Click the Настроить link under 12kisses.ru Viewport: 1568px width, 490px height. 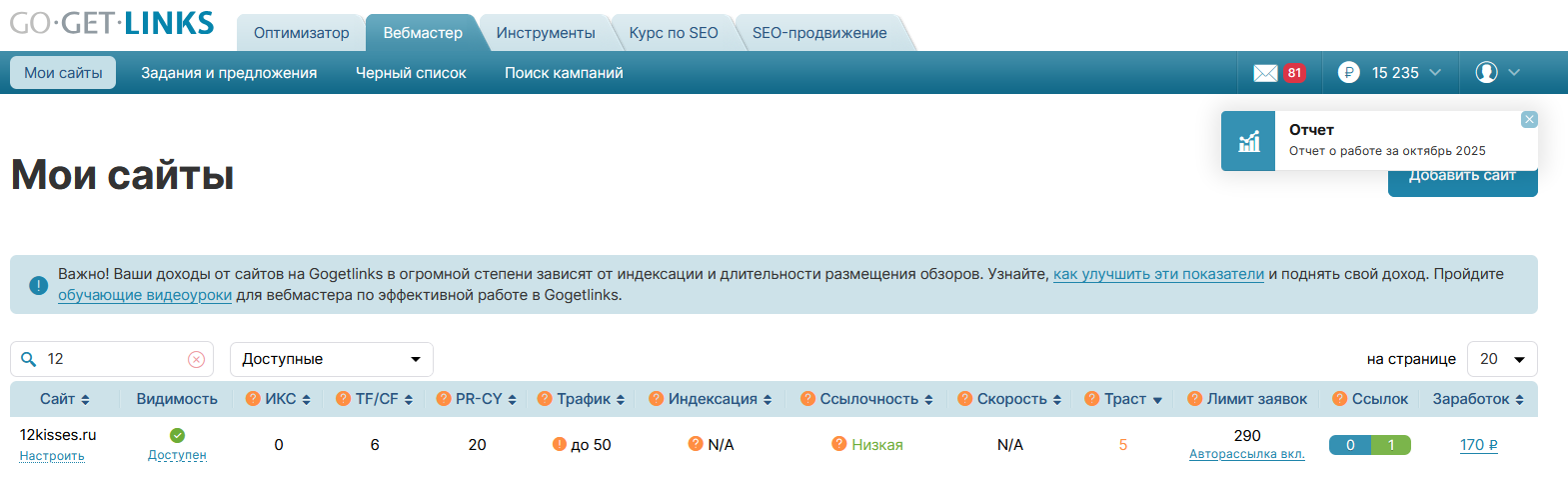[x=52, y=456]
